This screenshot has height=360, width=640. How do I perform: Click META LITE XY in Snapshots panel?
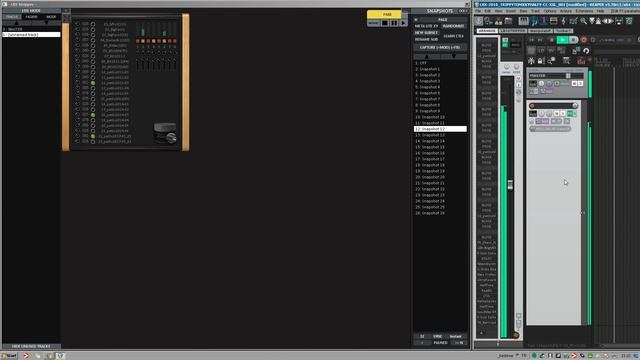(426, 26)
